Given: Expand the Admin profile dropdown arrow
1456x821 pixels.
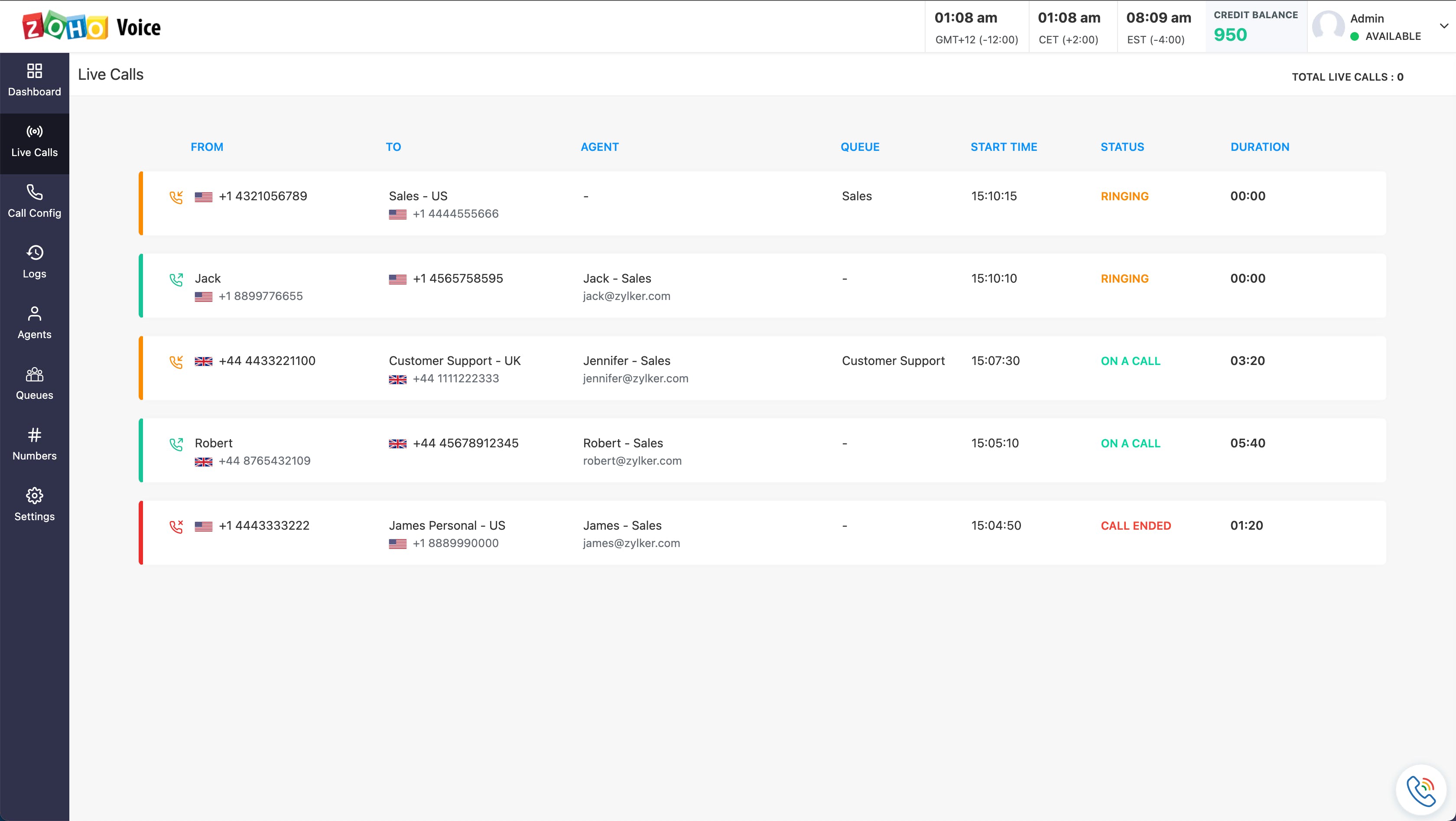Looking at the screenshot, I should [1443, 26].
